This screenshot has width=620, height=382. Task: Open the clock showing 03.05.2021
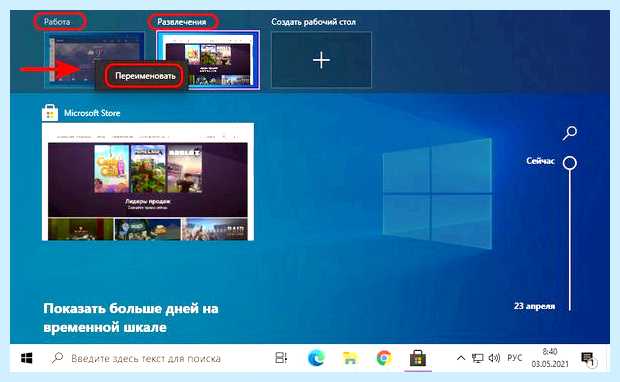point(550,358)
